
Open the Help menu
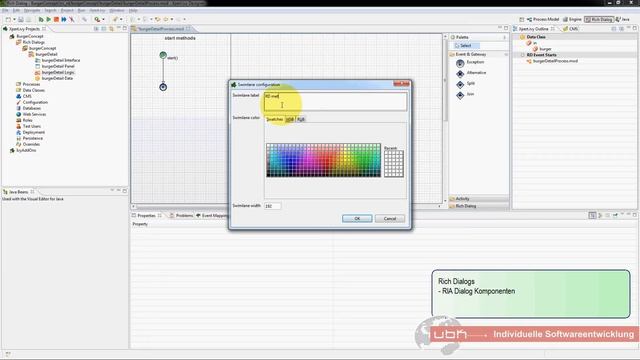click(133, 10)
